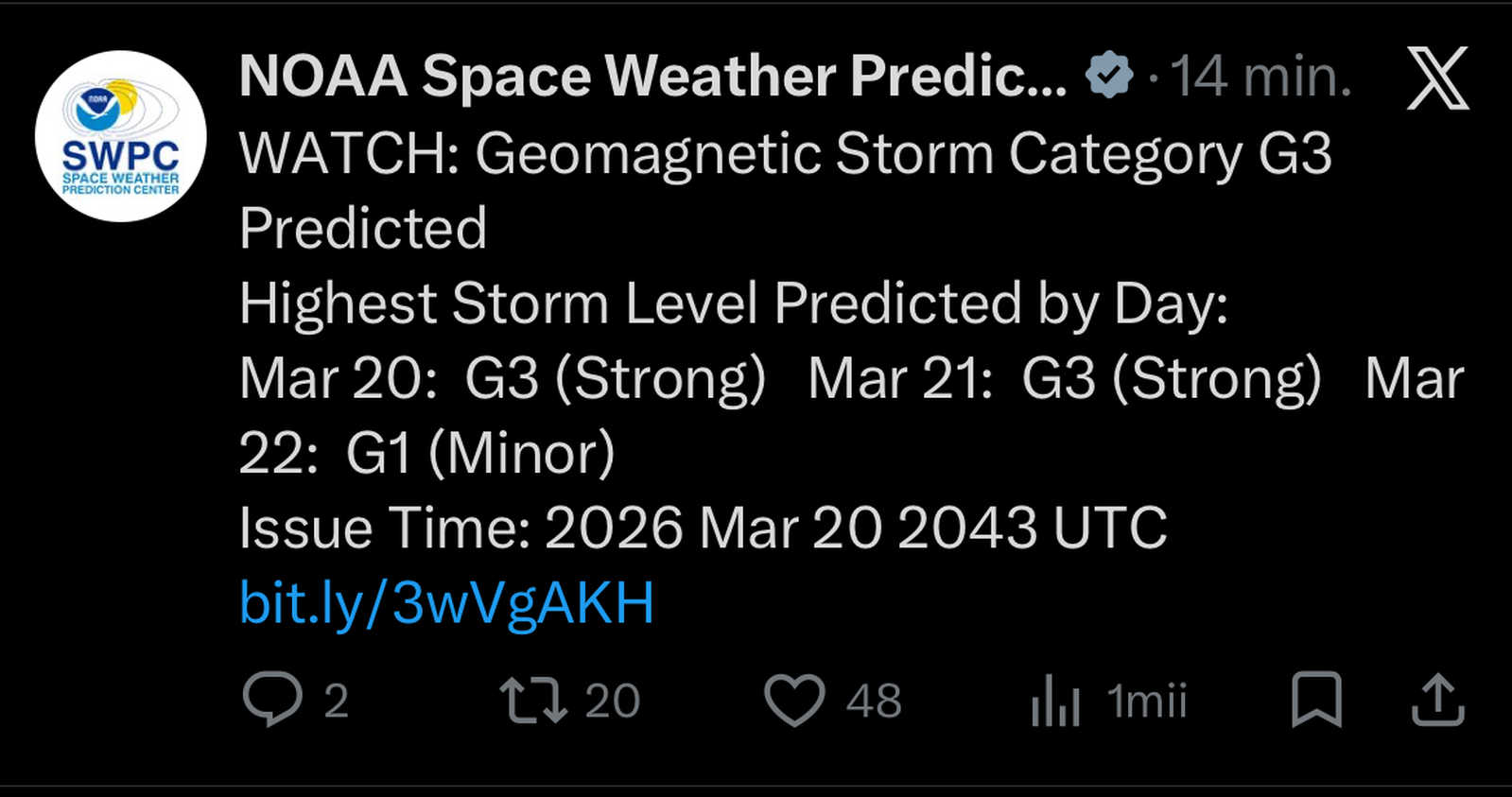This screenshot has height=797, width=1512.
Task: Click the reply count of 2
Action: click(x=337, y=702)
